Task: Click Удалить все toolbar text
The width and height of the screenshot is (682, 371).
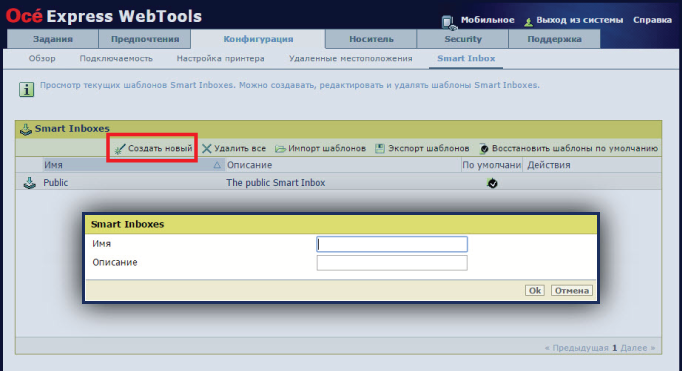Action: 240,149
